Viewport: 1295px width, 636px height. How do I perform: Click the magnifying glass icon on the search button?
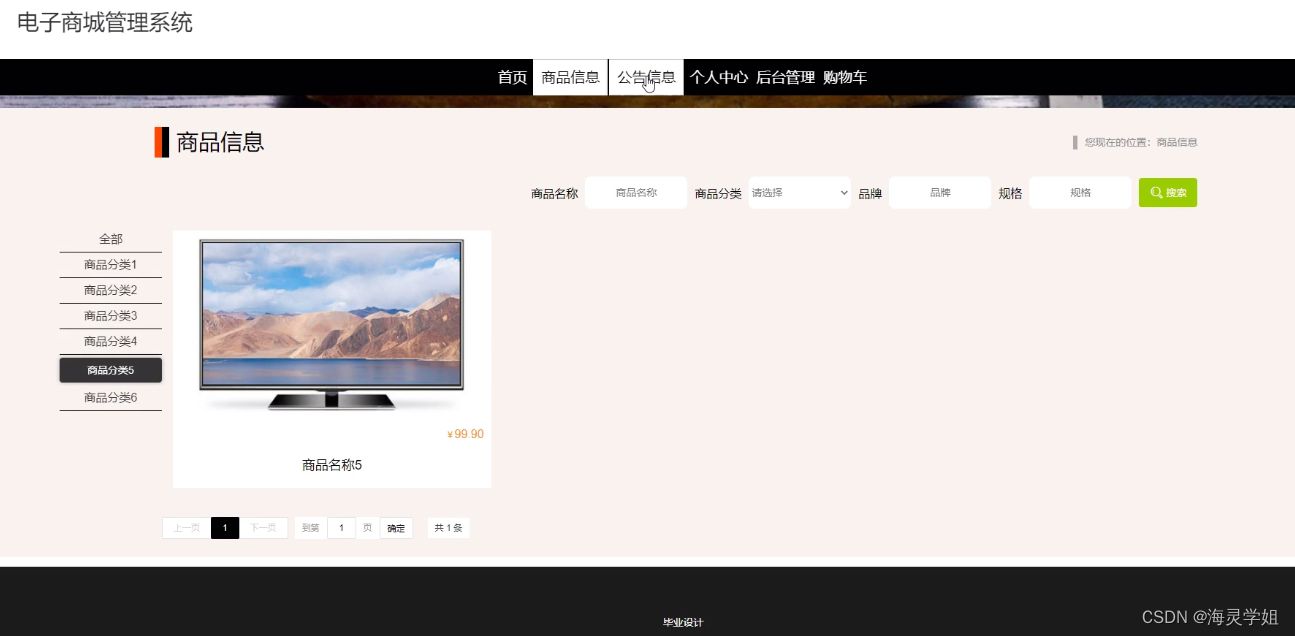click(x=1155, y=192)
